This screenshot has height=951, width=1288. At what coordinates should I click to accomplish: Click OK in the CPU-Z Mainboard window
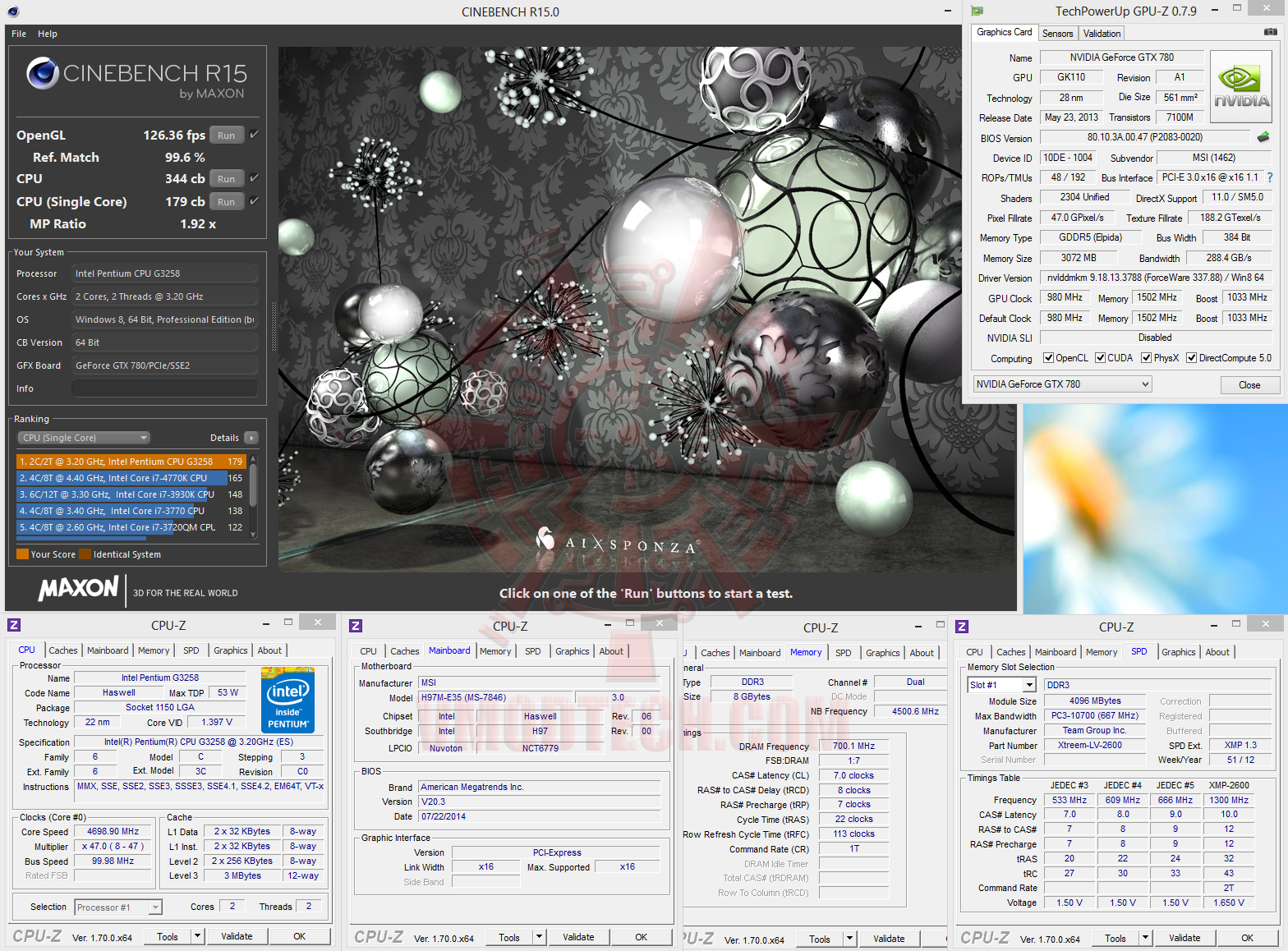click(x=642, y=937)
